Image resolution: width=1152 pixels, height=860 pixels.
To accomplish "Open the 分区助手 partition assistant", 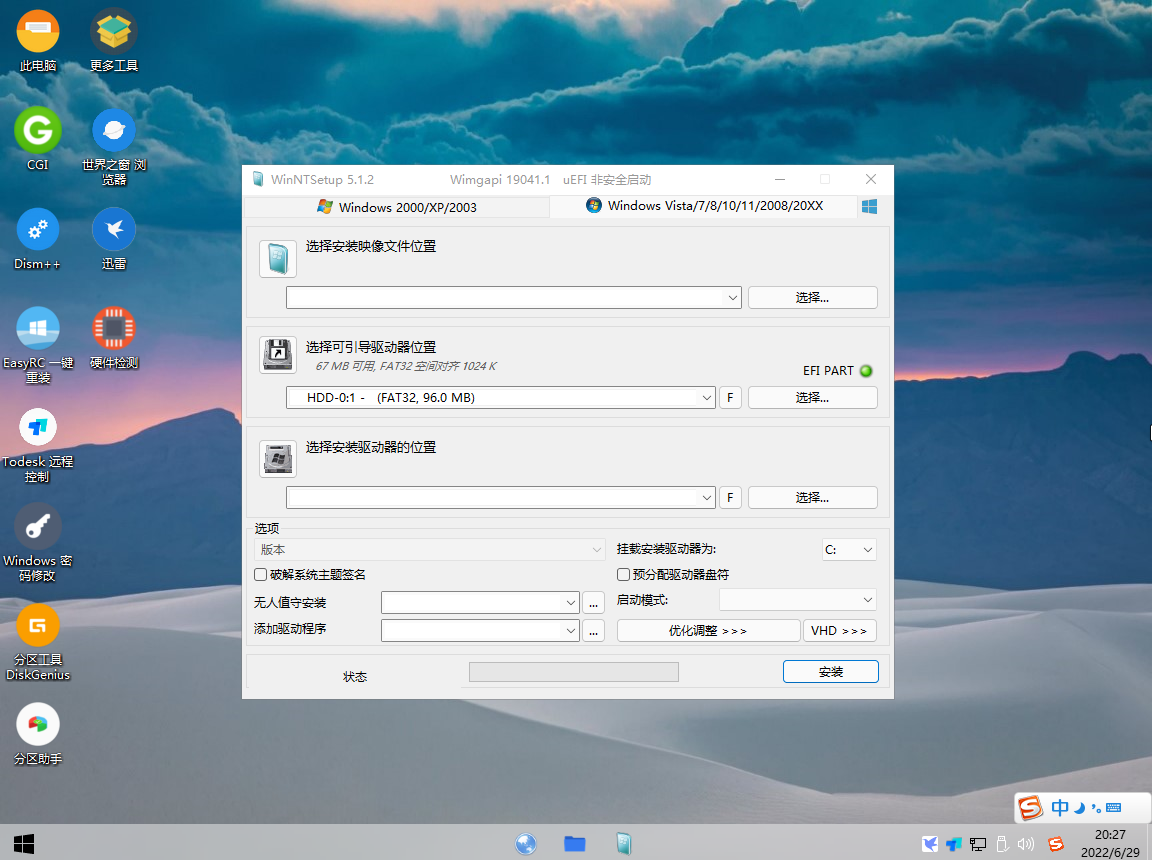I will [x=37, y=723].
